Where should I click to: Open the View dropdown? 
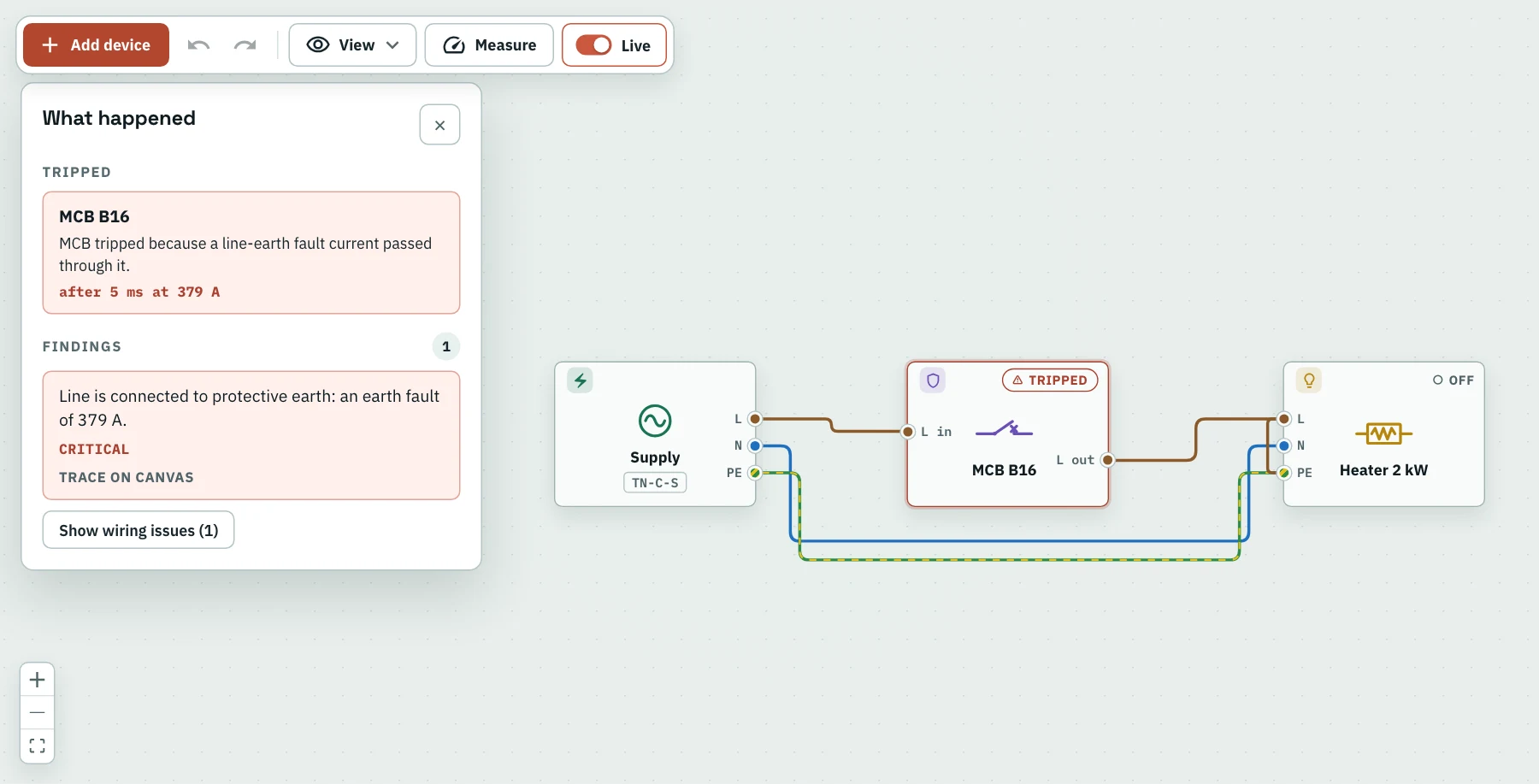(352, 44)
